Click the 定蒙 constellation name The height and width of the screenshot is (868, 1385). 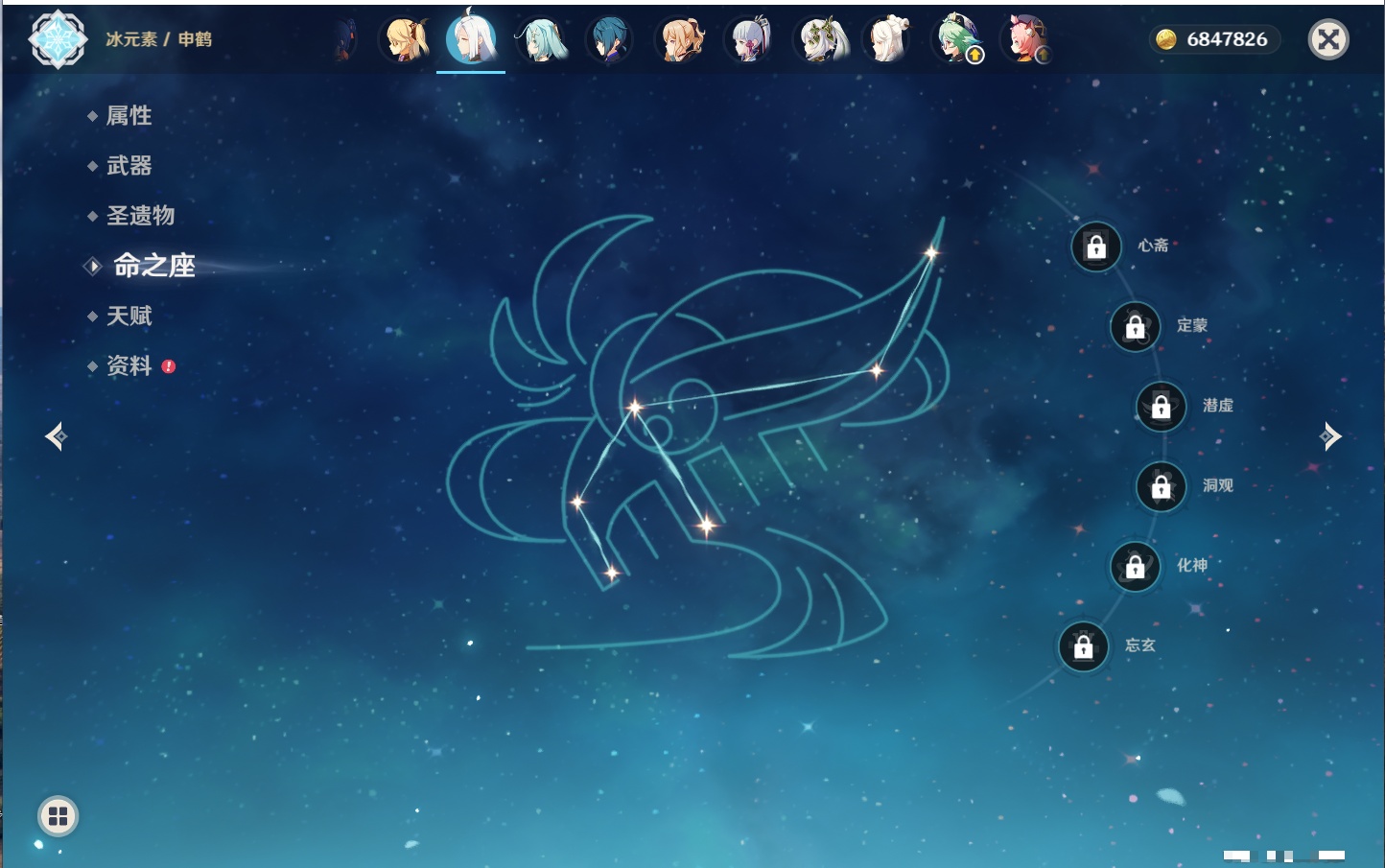coord(1192,325)
